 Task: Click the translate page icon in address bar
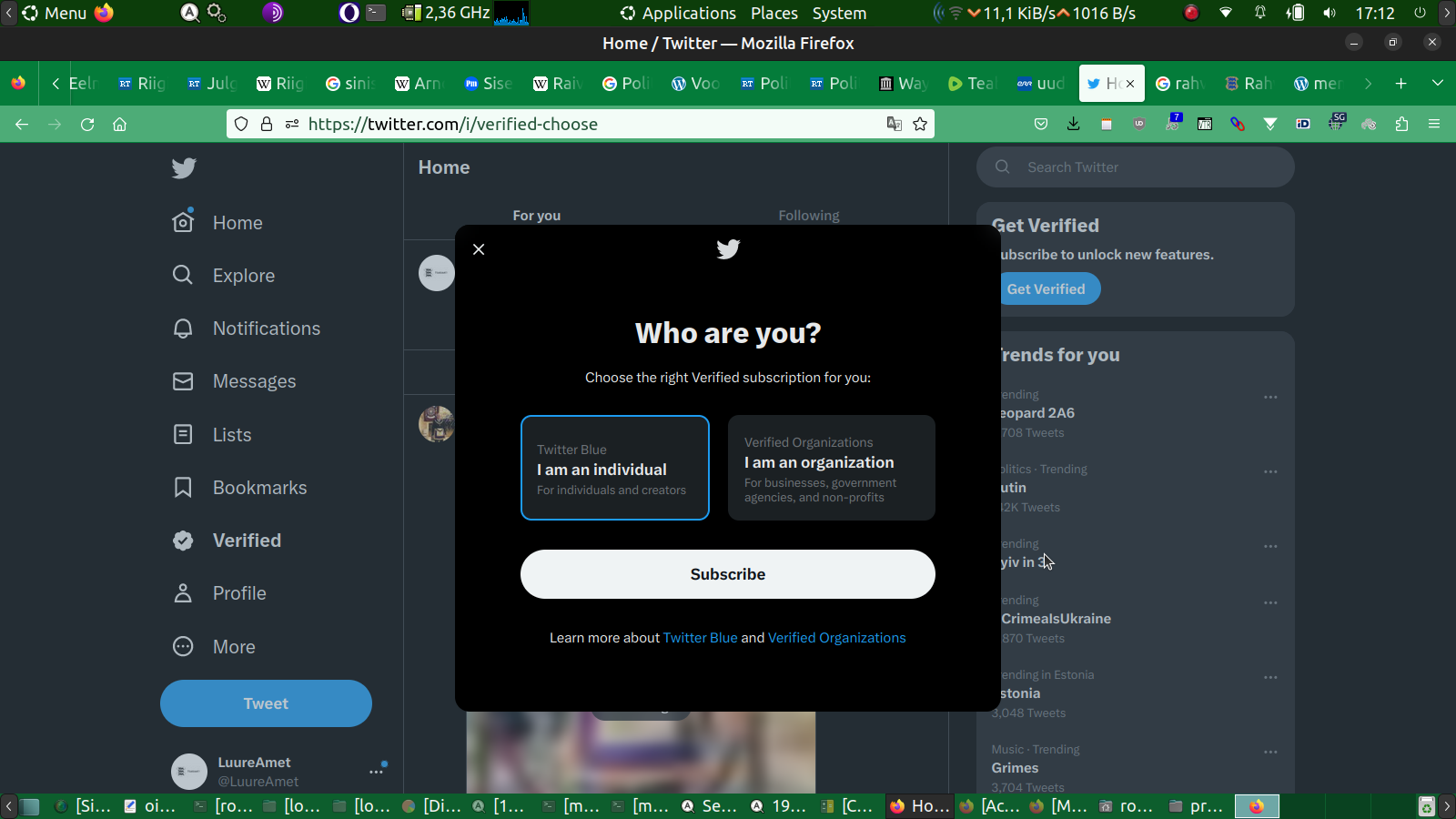[895, 124]
